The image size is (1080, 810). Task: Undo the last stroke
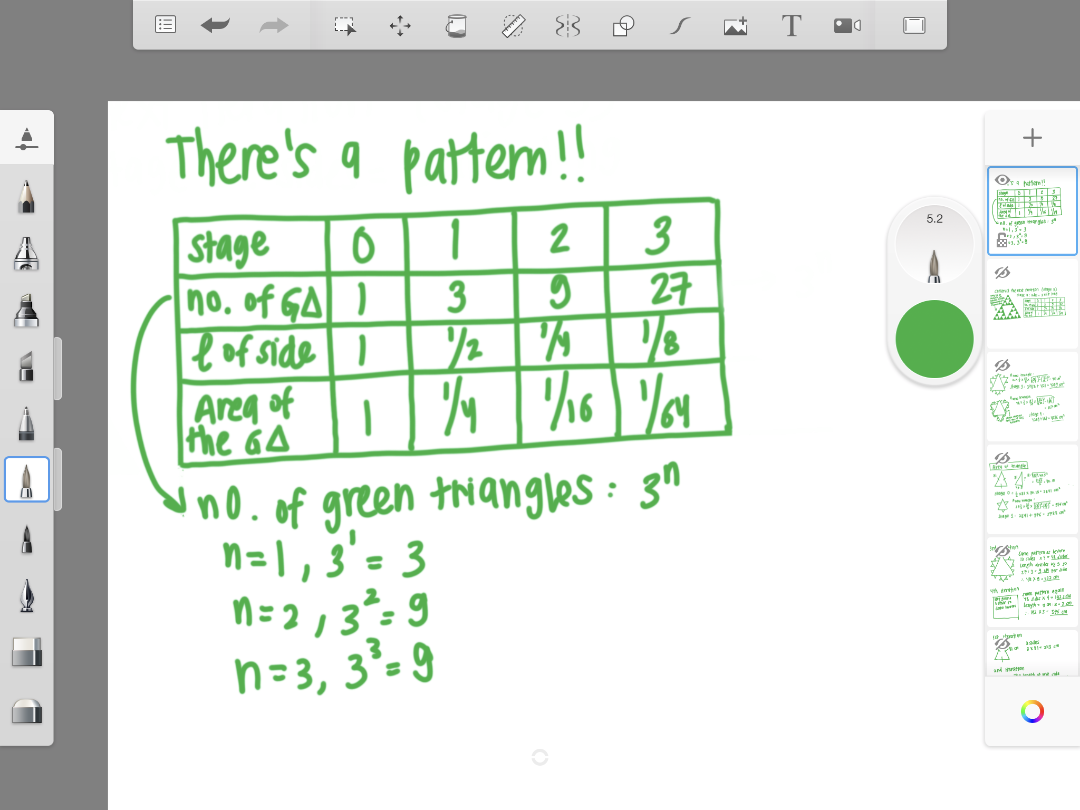pos(215,26)
